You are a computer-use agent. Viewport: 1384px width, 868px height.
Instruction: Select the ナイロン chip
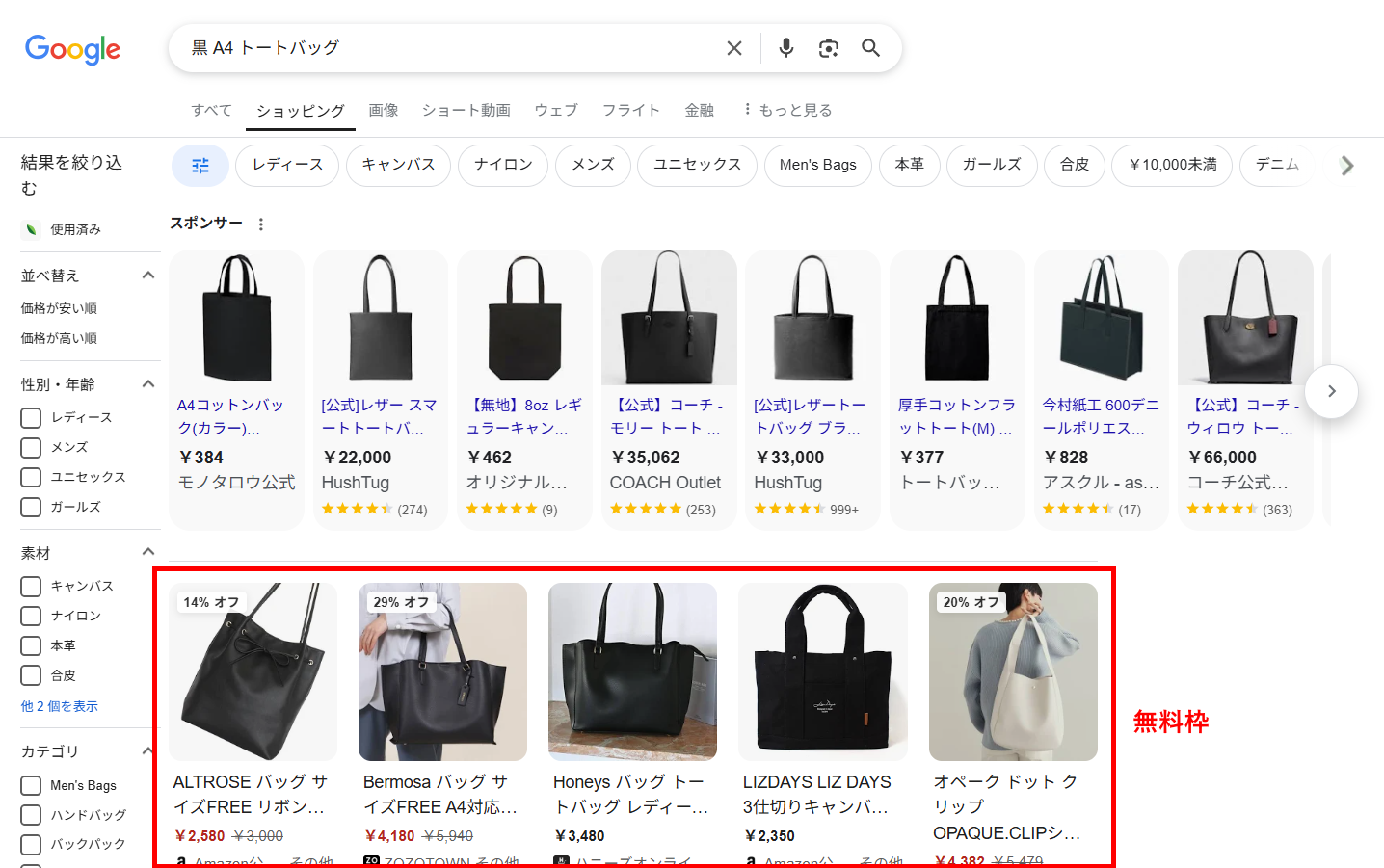point(503,165)
